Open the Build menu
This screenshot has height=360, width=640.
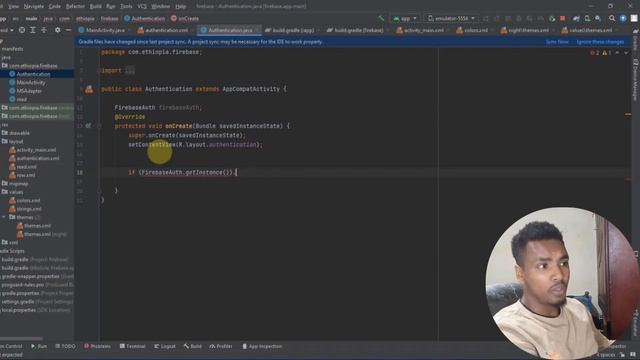point(96,7)
